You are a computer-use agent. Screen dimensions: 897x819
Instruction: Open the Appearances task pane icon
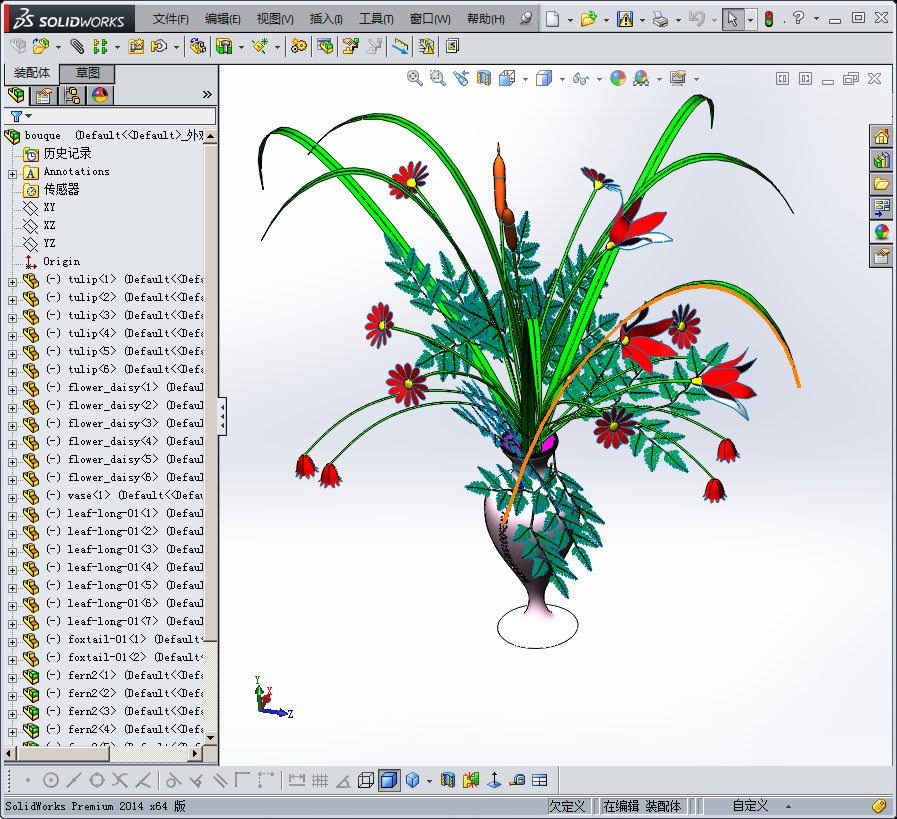click(881, 232)
